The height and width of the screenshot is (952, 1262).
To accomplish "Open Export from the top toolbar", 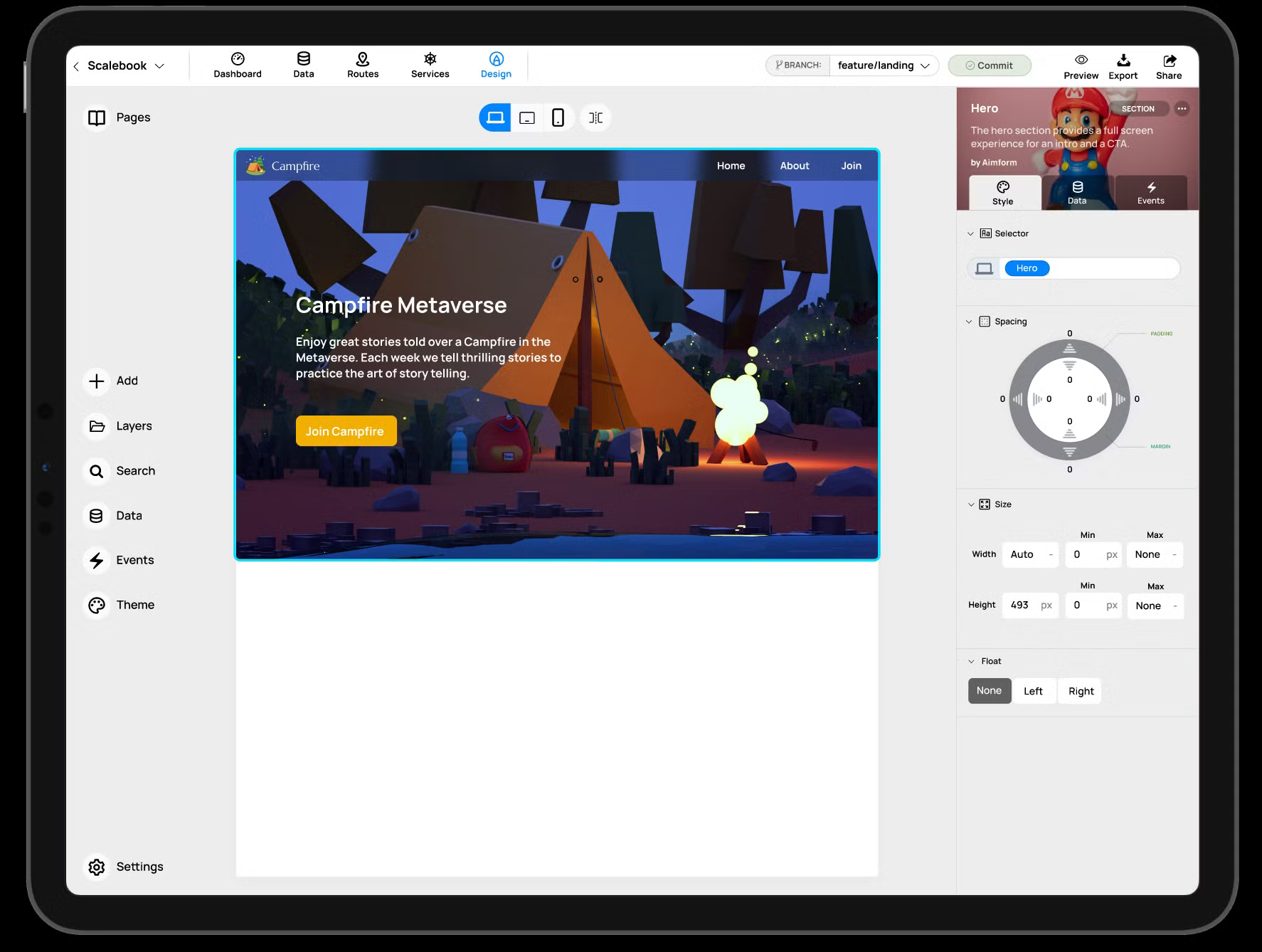I will [x=1123, y=66].
